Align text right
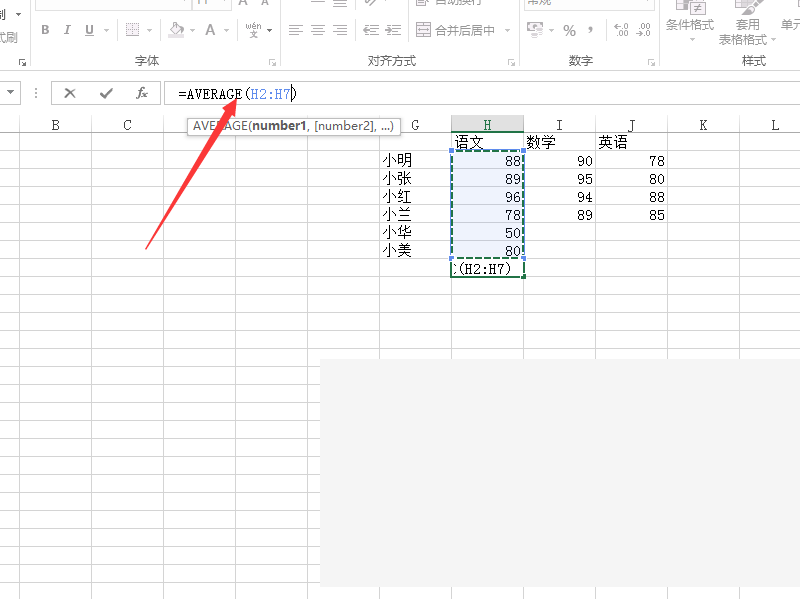The height and width of the screenshot is (599, 800). point(340,31)
